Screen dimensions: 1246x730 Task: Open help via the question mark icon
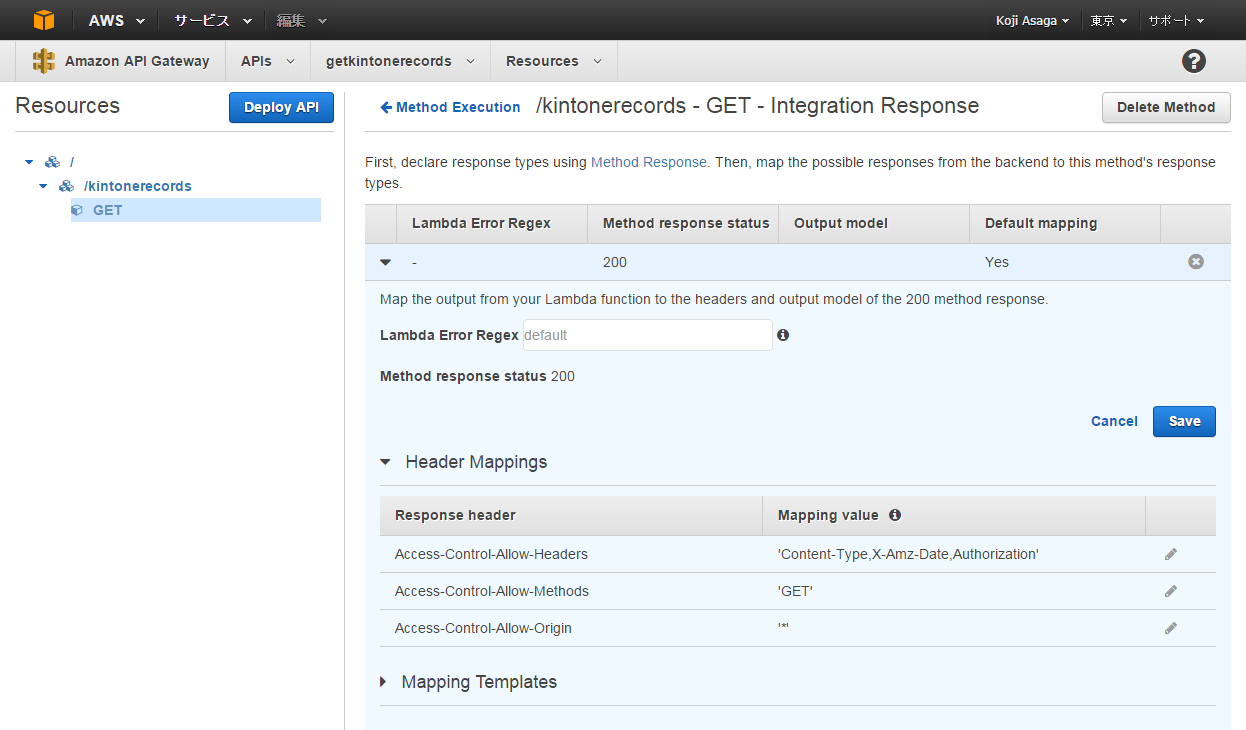[x=1194, y=61]
